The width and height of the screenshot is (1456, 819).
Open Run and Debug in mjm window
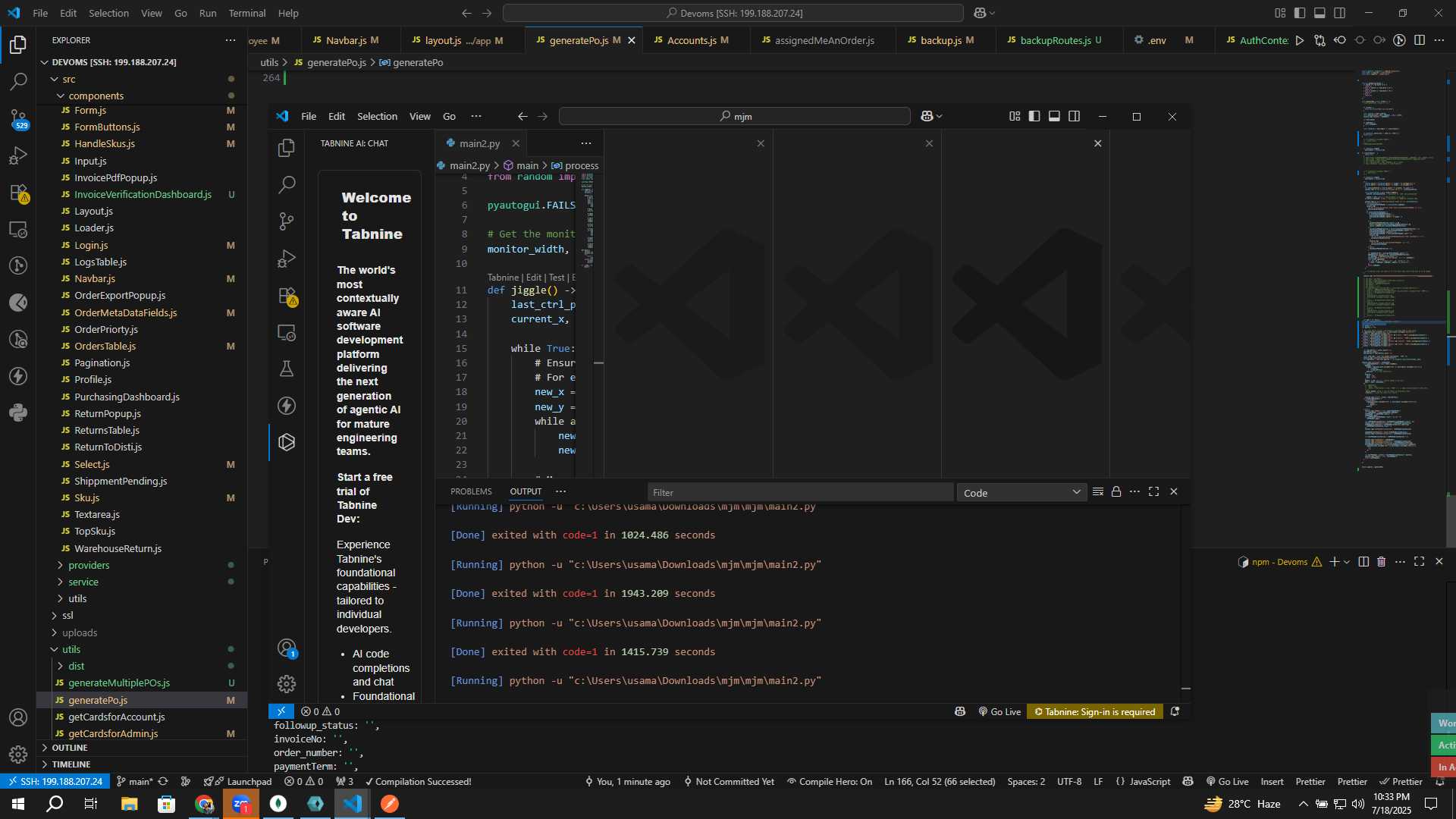[x=287, y=259]
